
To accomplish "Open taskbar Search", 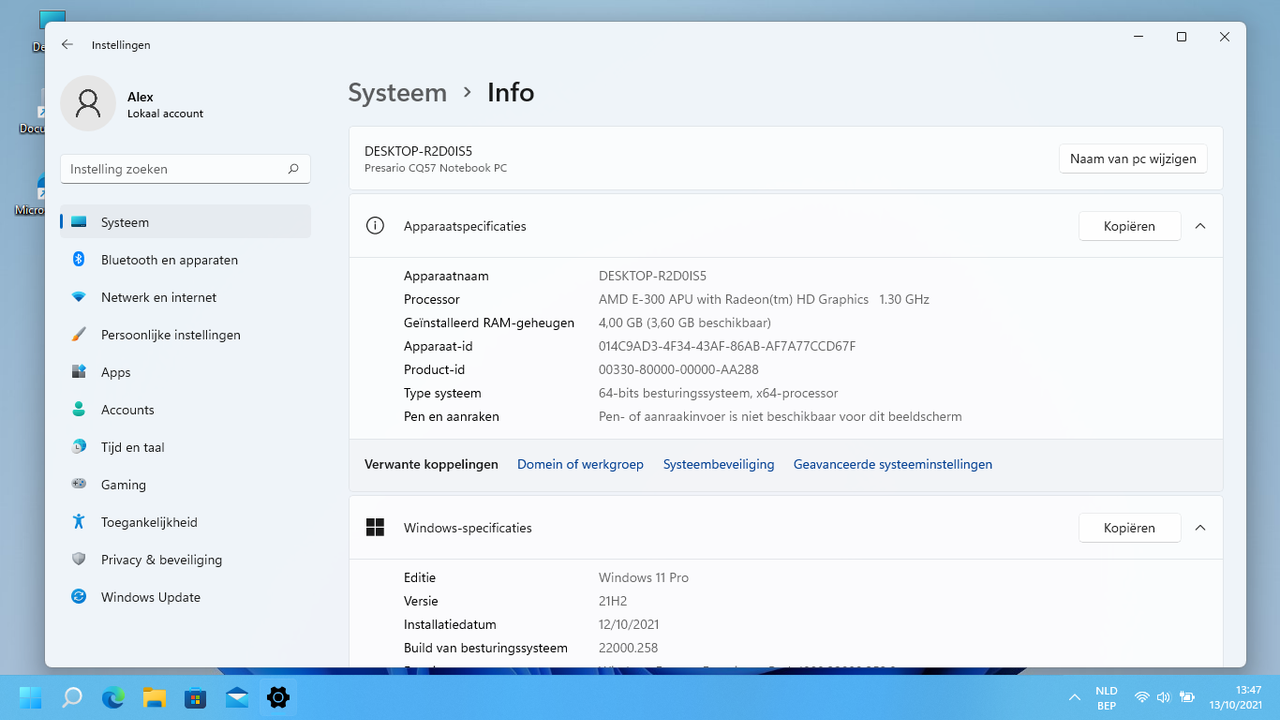I will 72,697.
